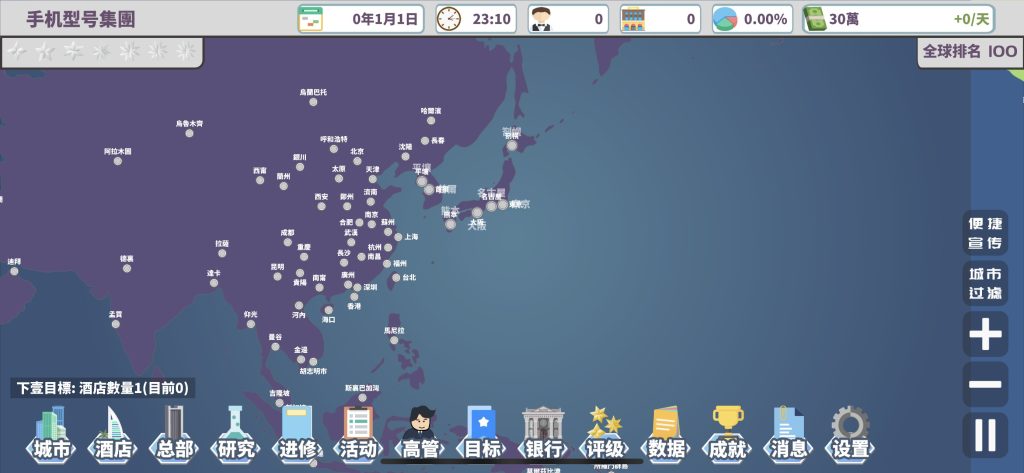Go to the 银行 bank menu

tap(543, 434)
